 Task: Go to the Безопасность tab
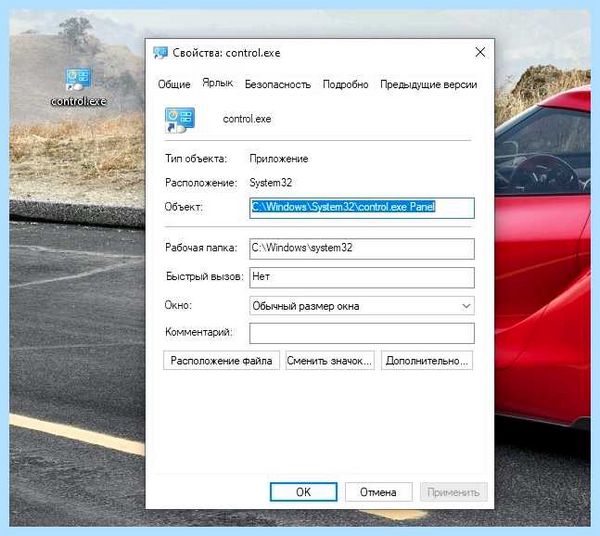point(278,84)
